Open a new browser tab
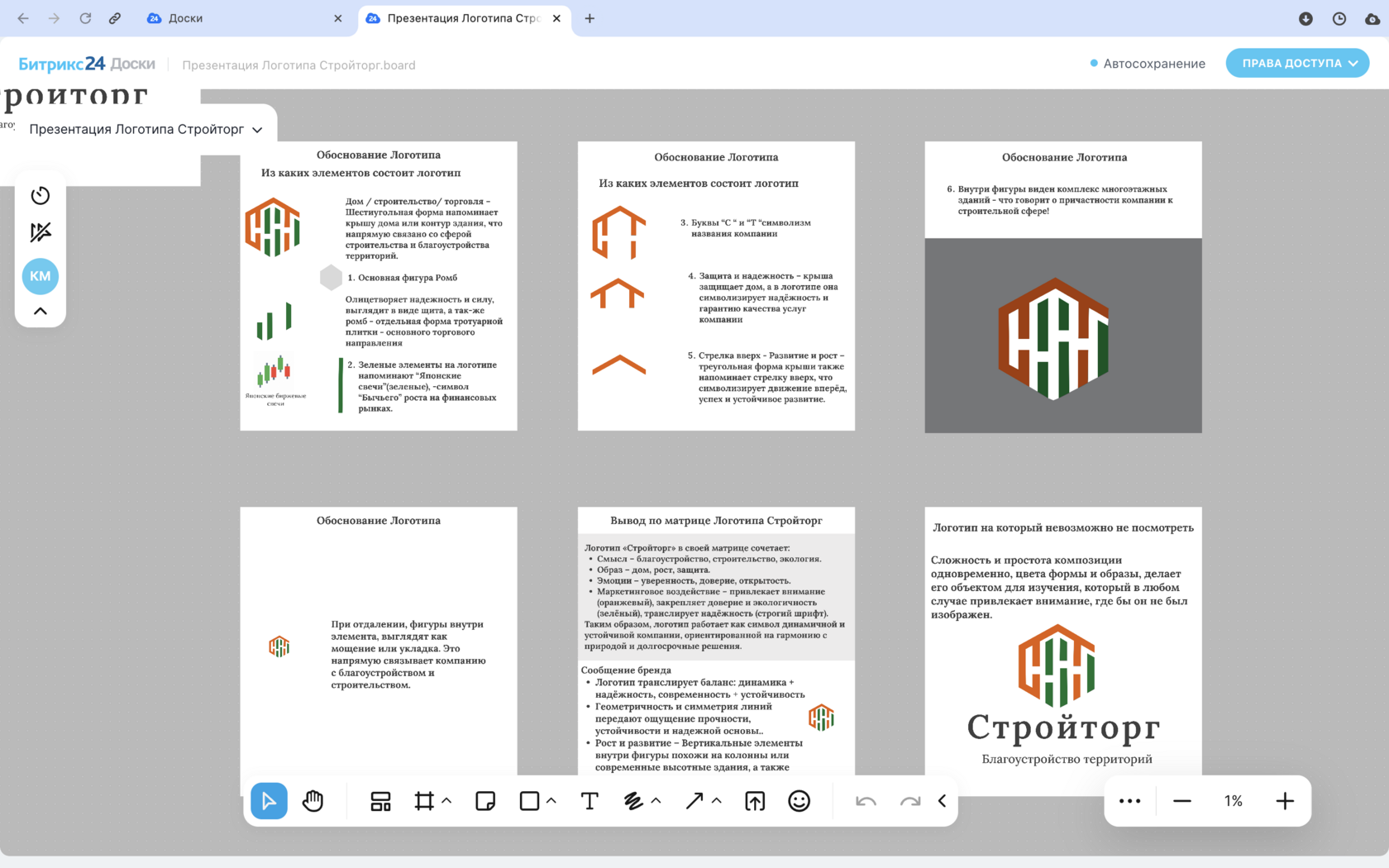This screenshot has width=1389, height=868. coord(589,18)
